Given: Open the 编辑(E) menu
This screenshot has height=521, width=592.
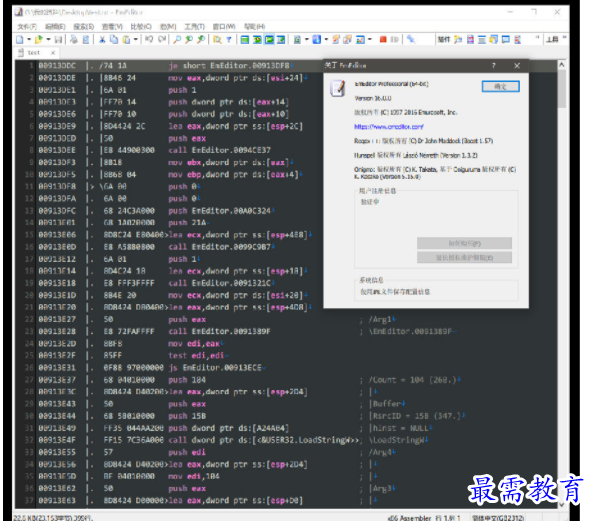Looking at the screenshot, I should click(x=55, y=26).
